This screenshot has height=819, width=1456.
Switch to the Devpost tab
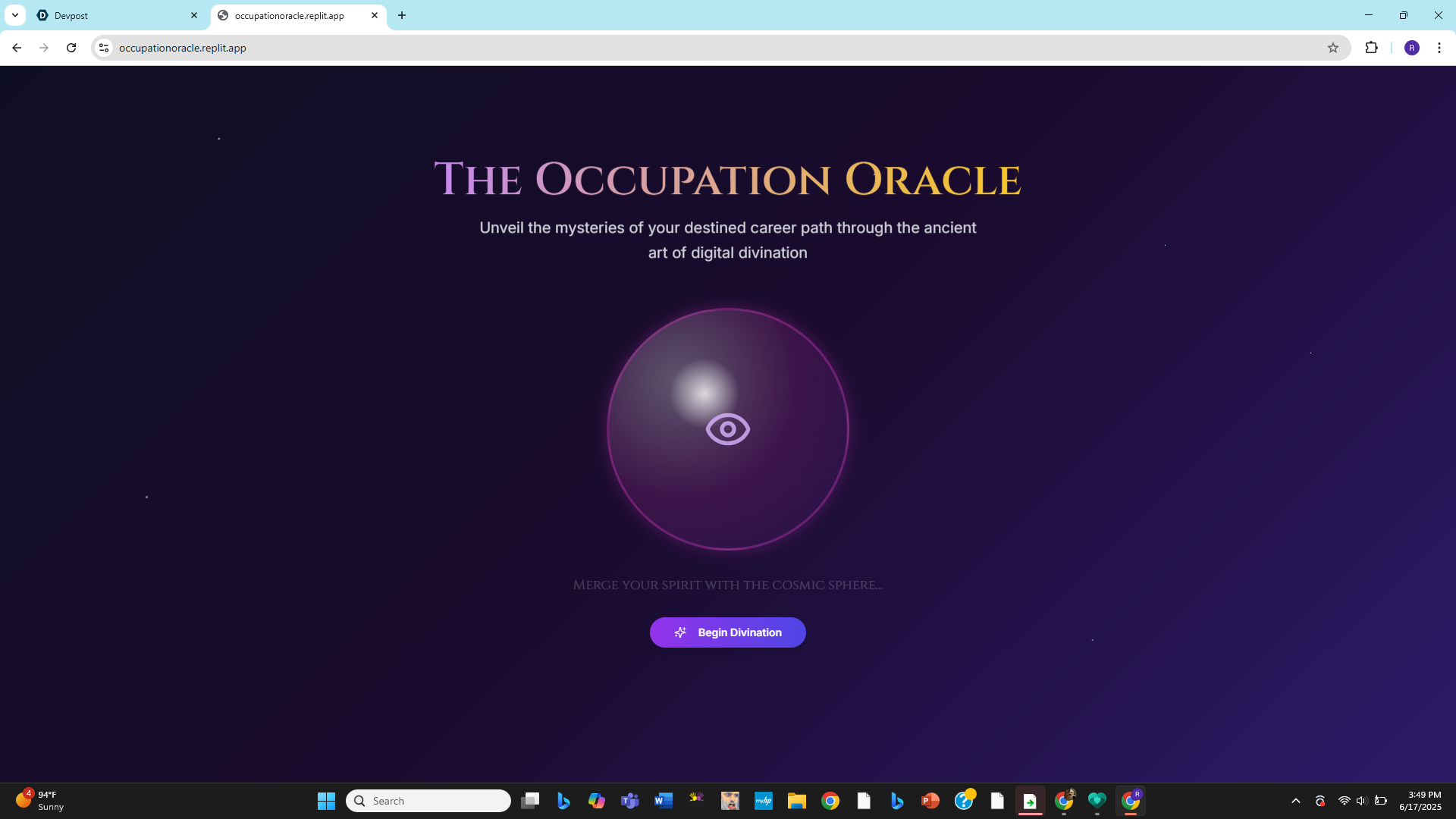coord(114,15)
